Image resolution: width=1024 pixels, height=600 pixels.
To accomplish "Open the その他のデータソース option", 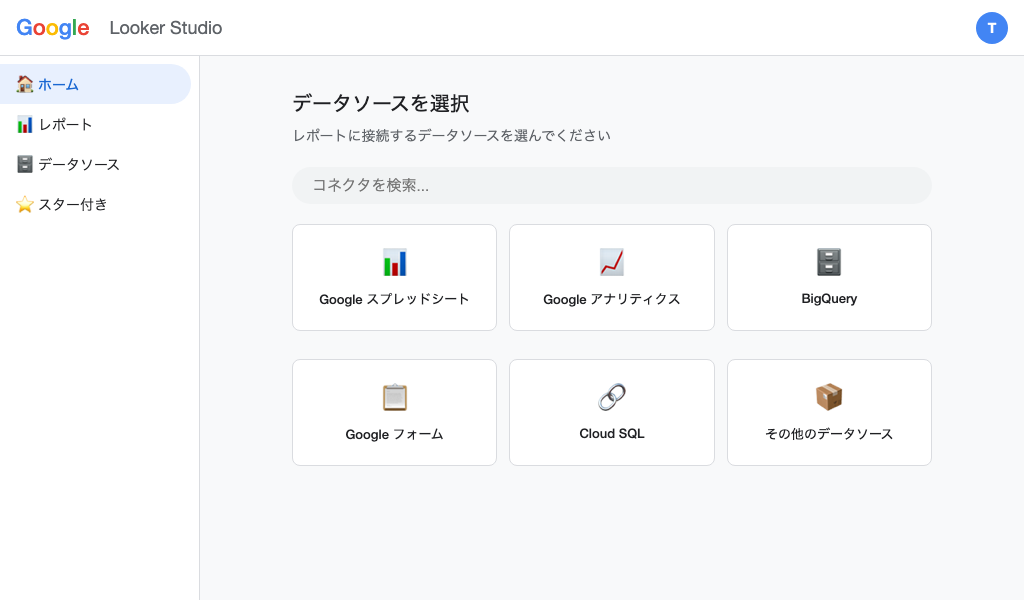I will pyautogui.click(x=828, y=412).
